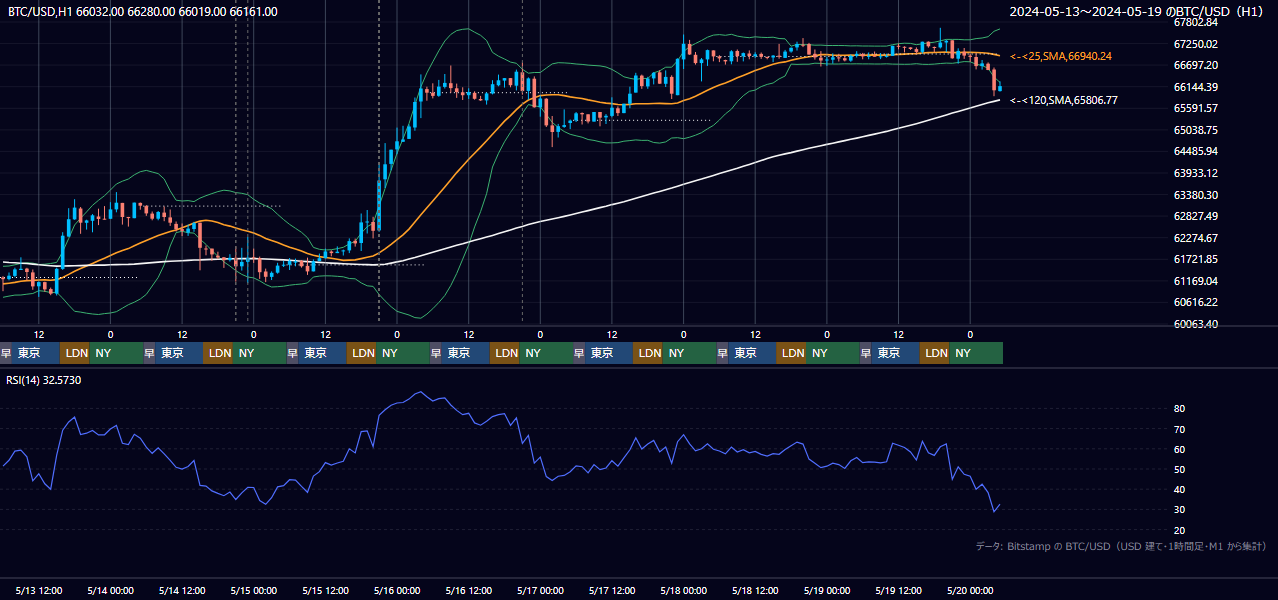Click RSI scale level 70
1278x600 pixels.
[1179, 429]
